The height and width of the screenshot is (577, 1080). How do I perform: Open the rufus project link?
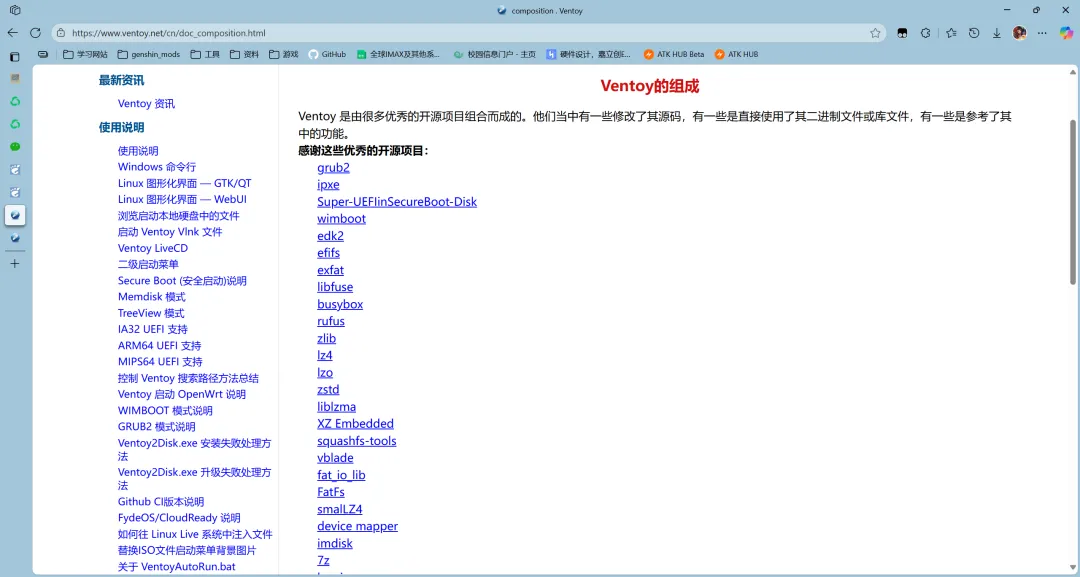[x=331, y=321]
